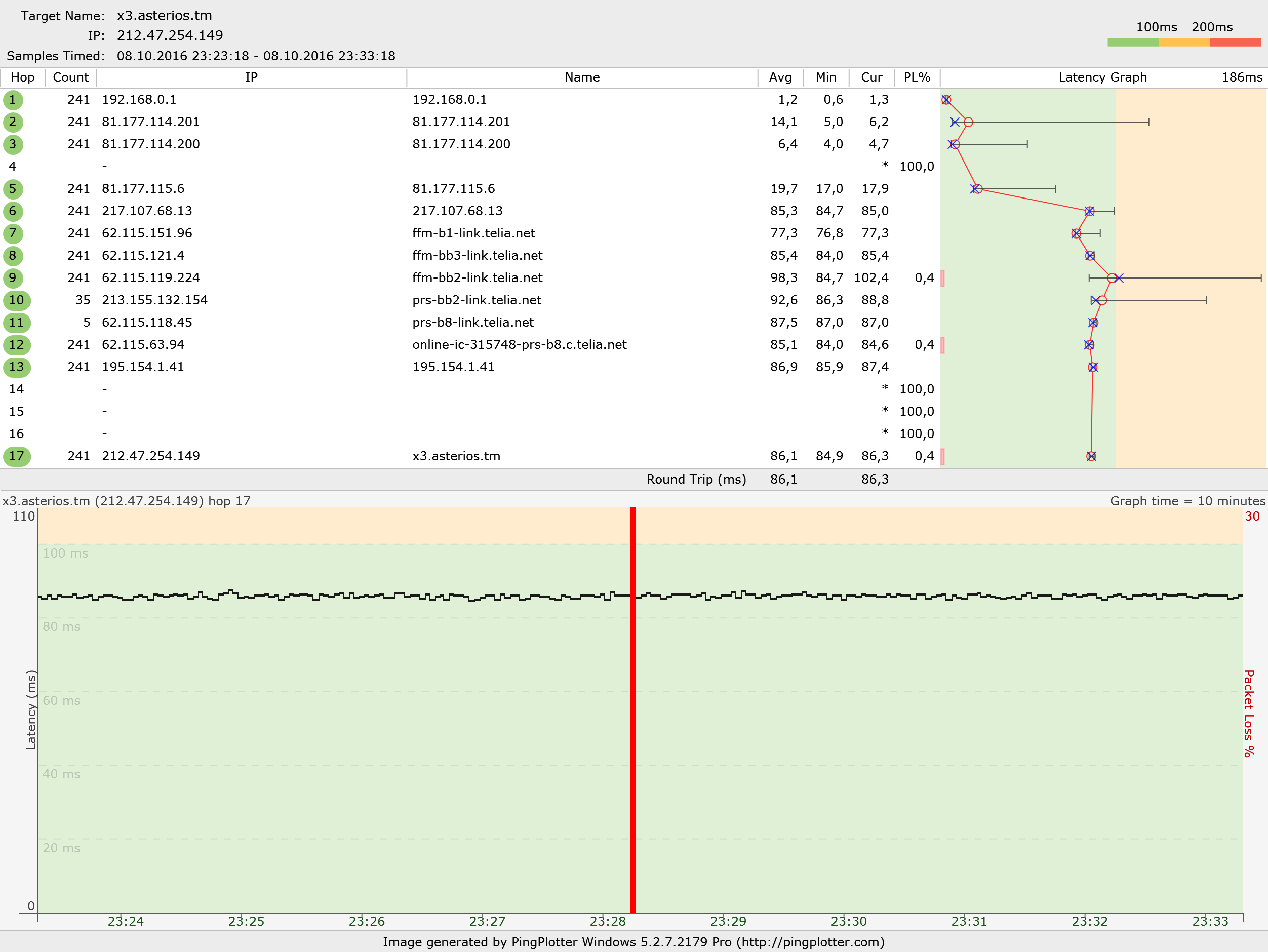Select the hop 16 row number
Viewport: 1268px width, 952px height.
[x=17, y=434]
